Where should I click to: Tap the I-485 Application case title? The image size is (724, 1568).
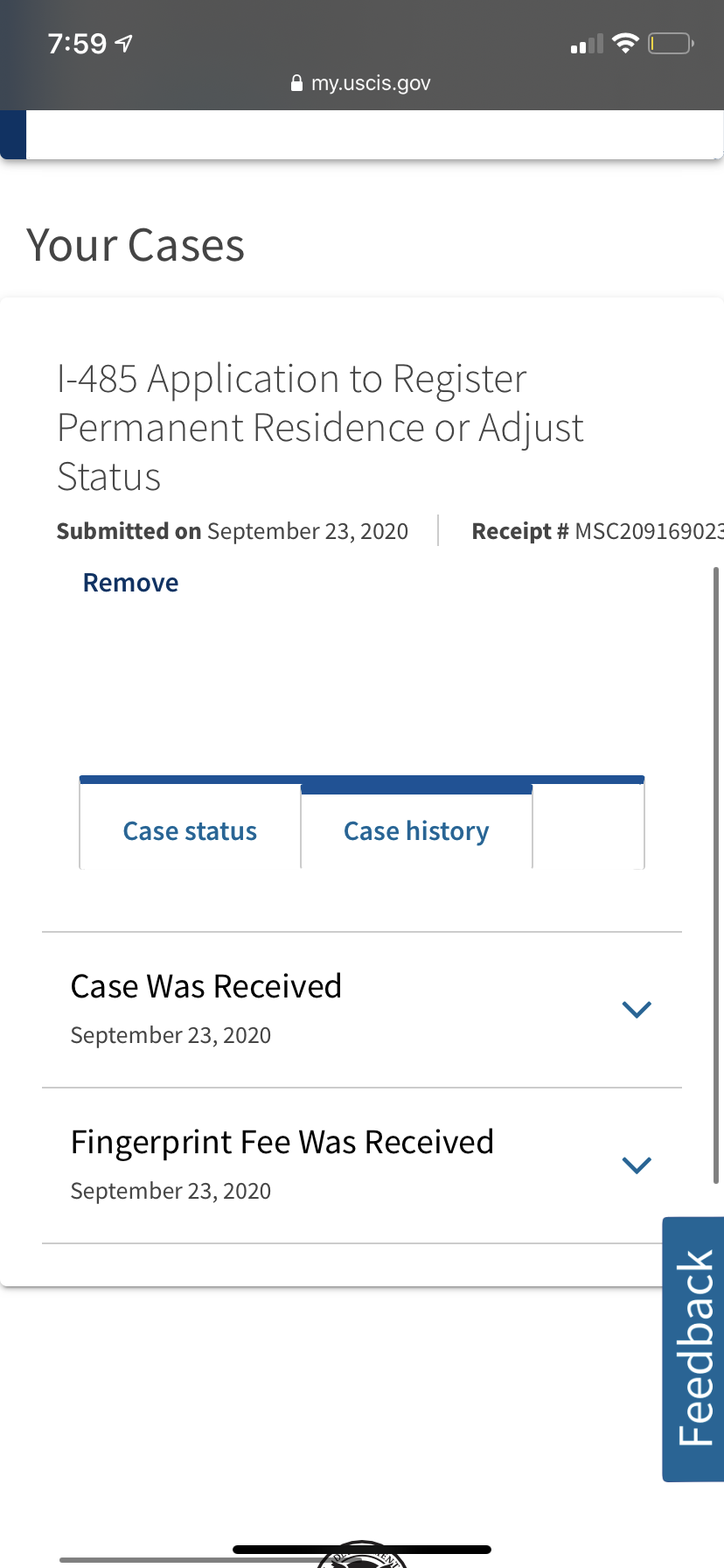(320, 428)
